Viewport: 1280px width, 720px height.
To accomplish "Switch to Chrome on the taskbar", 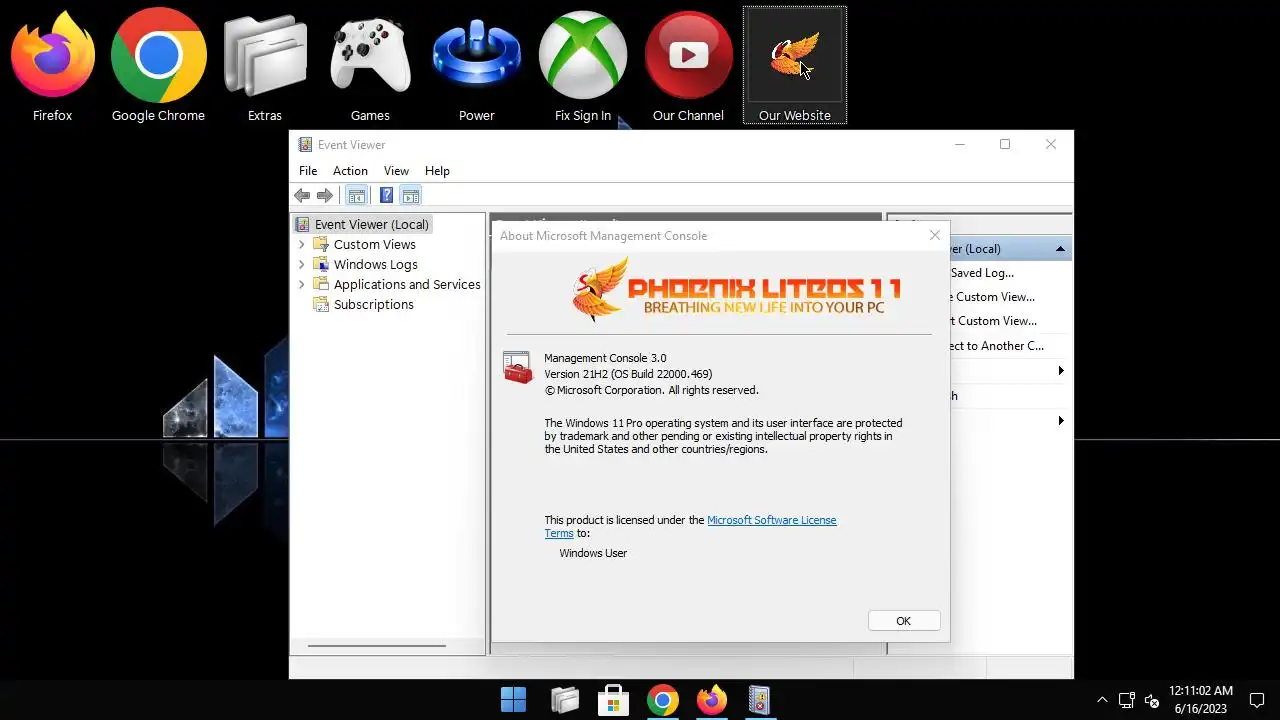I will coord(662,700).
